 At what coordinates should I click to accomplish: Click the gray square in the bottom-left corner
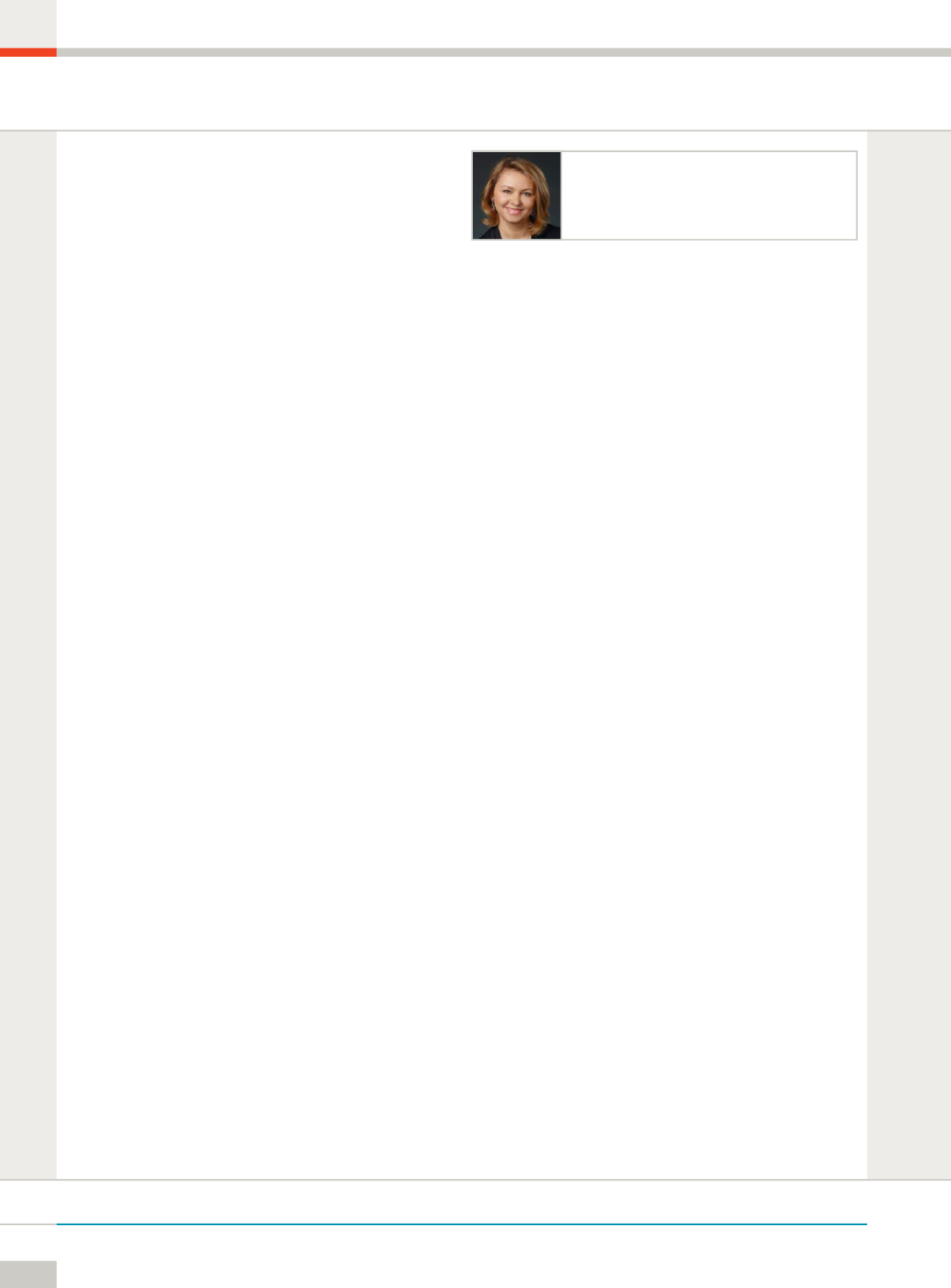[28, 1274]
